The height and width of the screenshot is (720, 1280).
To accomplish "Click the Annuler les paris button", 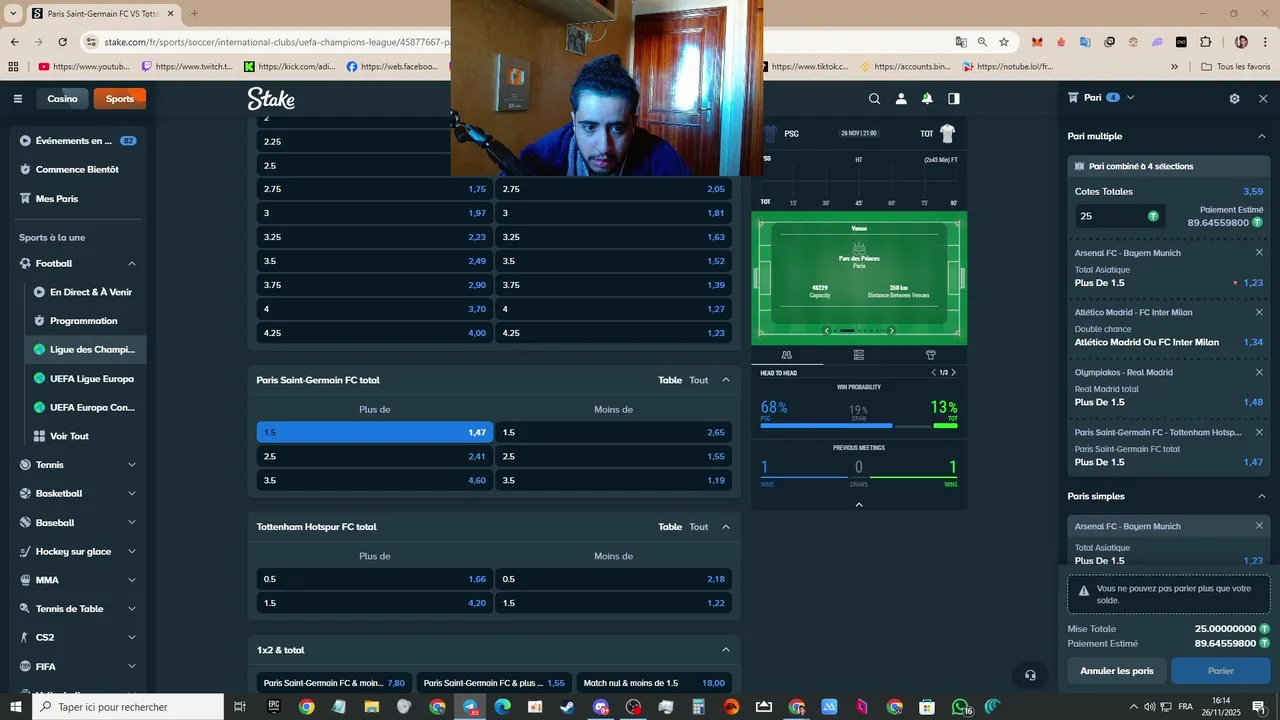I will coord(1117,671).
